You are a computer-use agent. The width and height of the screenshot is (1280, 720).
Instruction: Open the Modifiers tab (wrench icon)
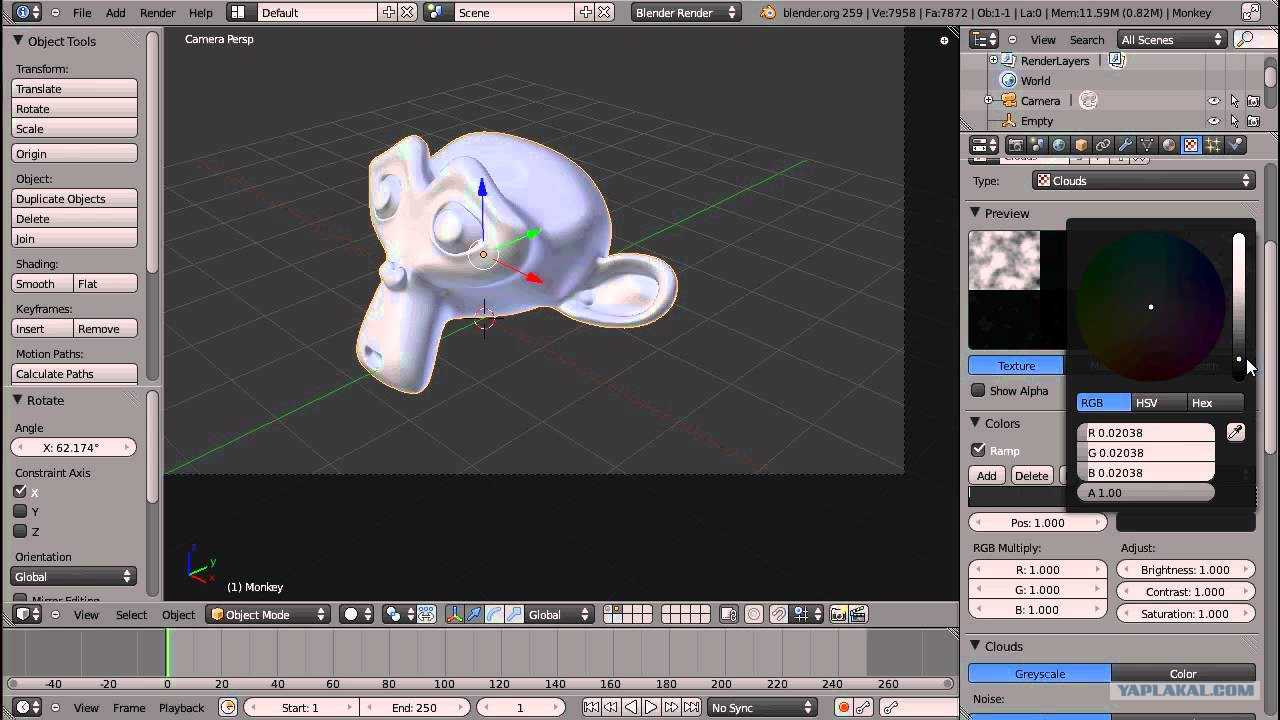[1125, 145]
